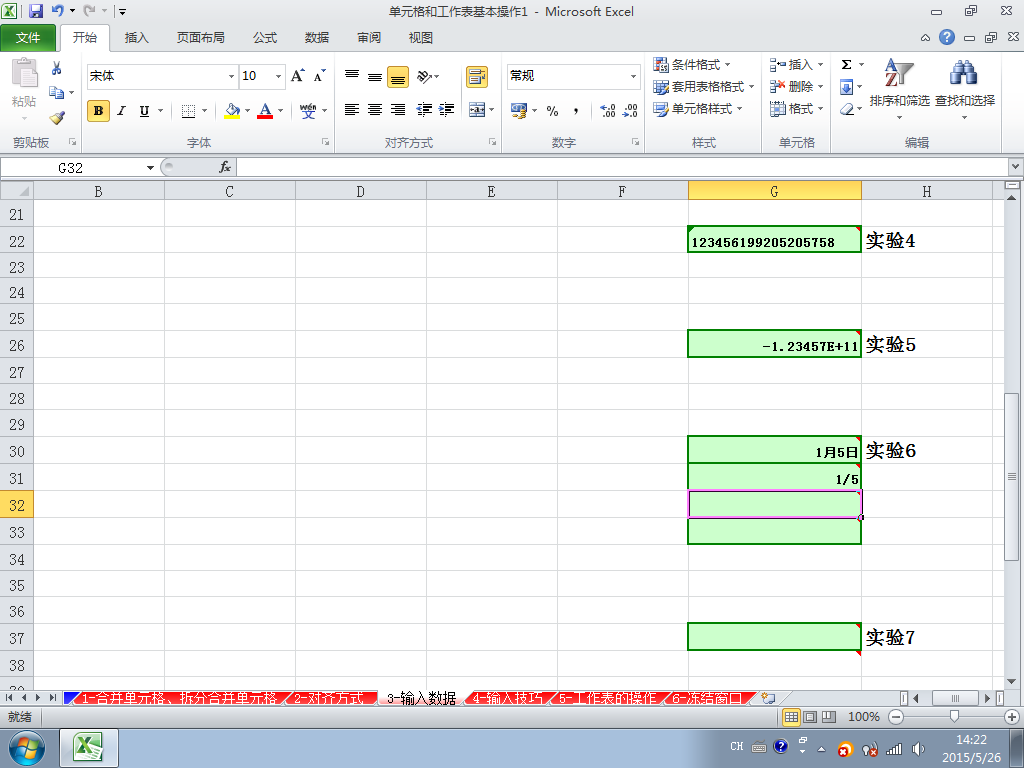Open the font name dropdown 宋体
Image resolution: width=1024 pixels, height=768 pixels.
click(231, 76)
